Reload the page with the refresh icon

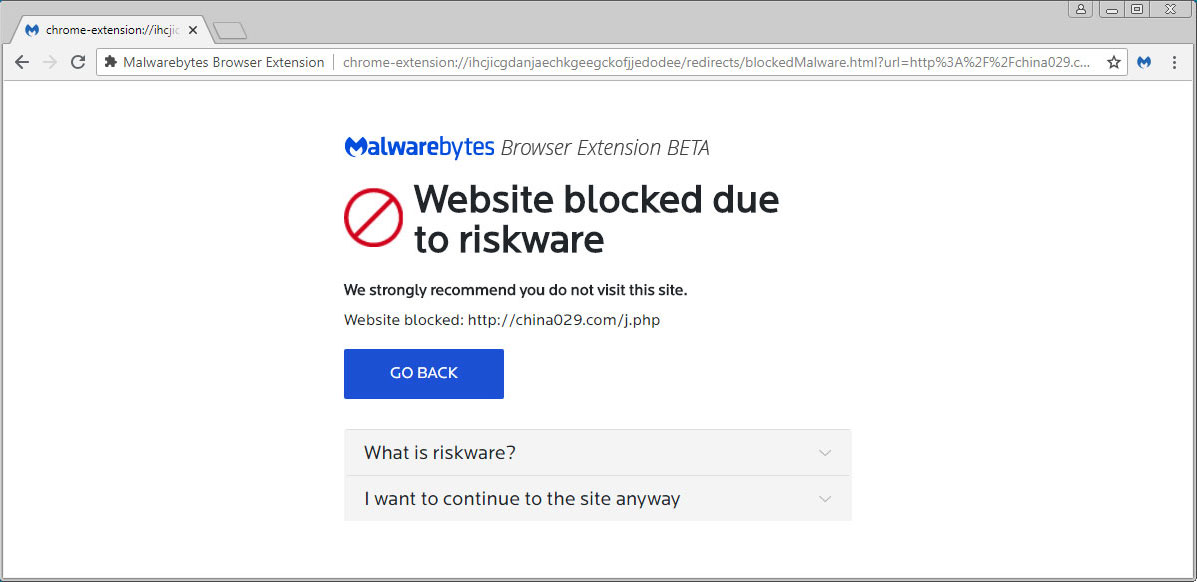78,62
